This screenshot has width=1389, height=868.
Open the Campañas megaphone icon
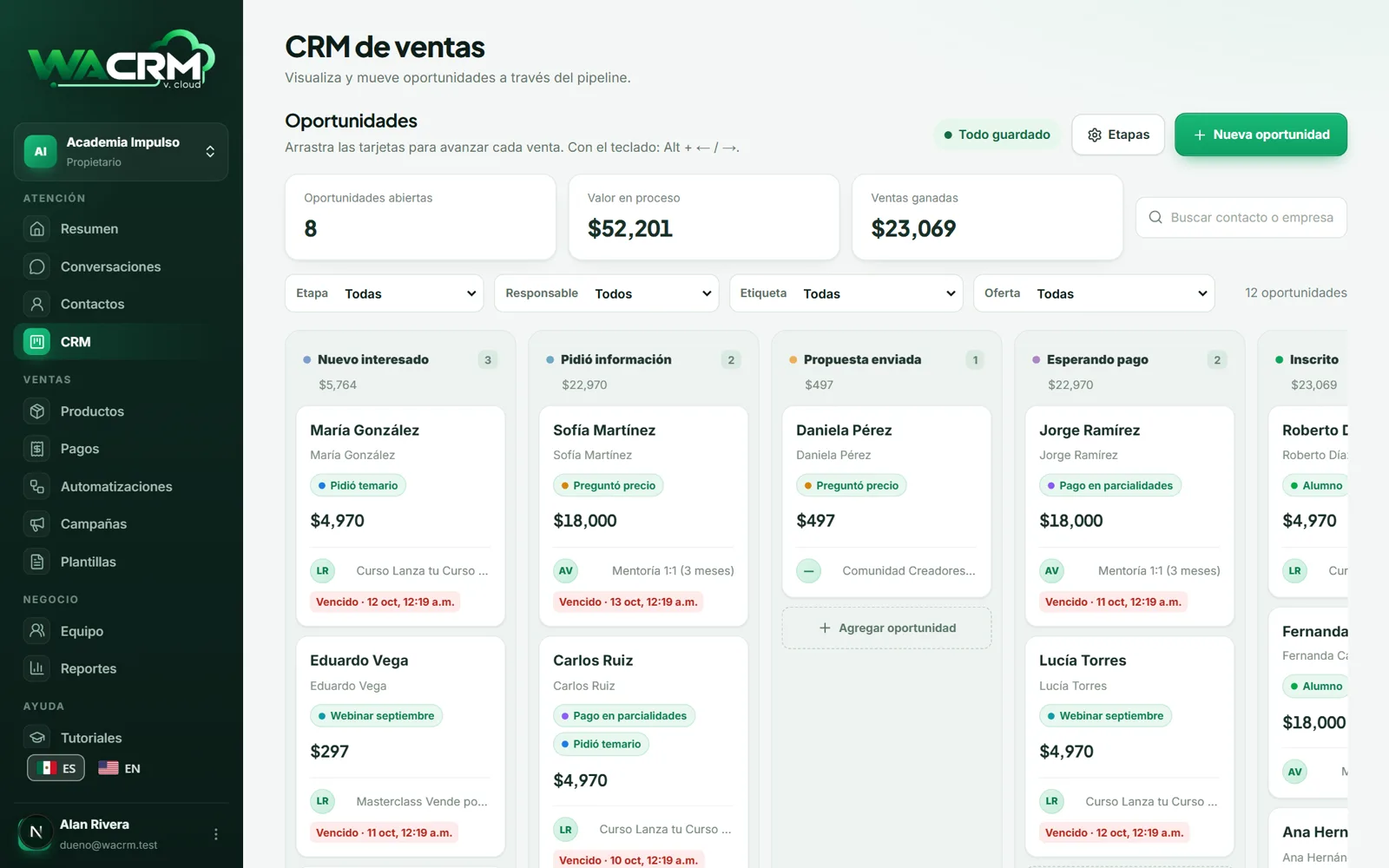pos(37,524)
